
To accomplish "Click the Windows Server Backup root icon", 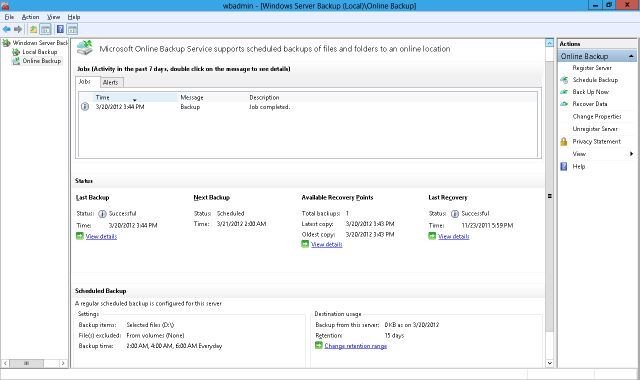I will click(7, 43).
